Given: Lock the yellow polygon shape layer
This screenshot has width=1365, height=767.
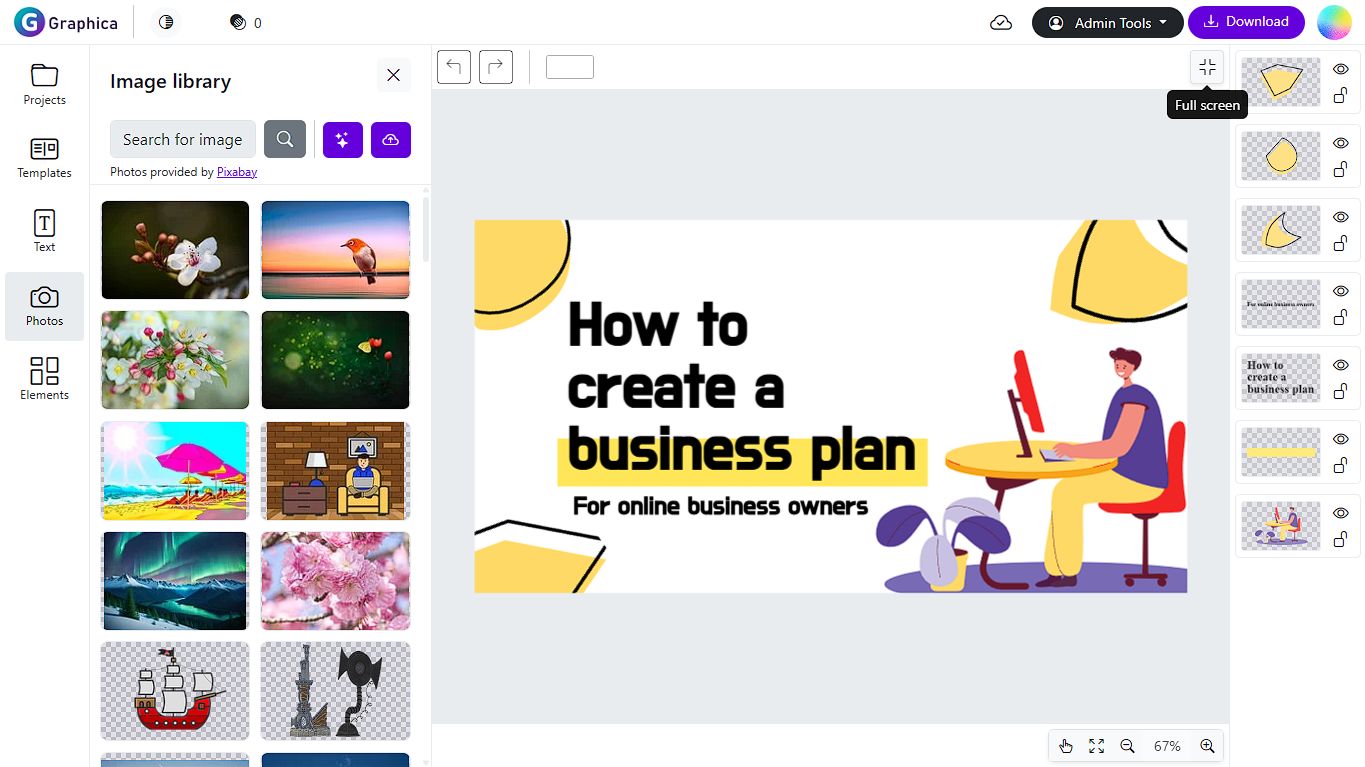Looking at the screenshot, I should click(1341, 96).
